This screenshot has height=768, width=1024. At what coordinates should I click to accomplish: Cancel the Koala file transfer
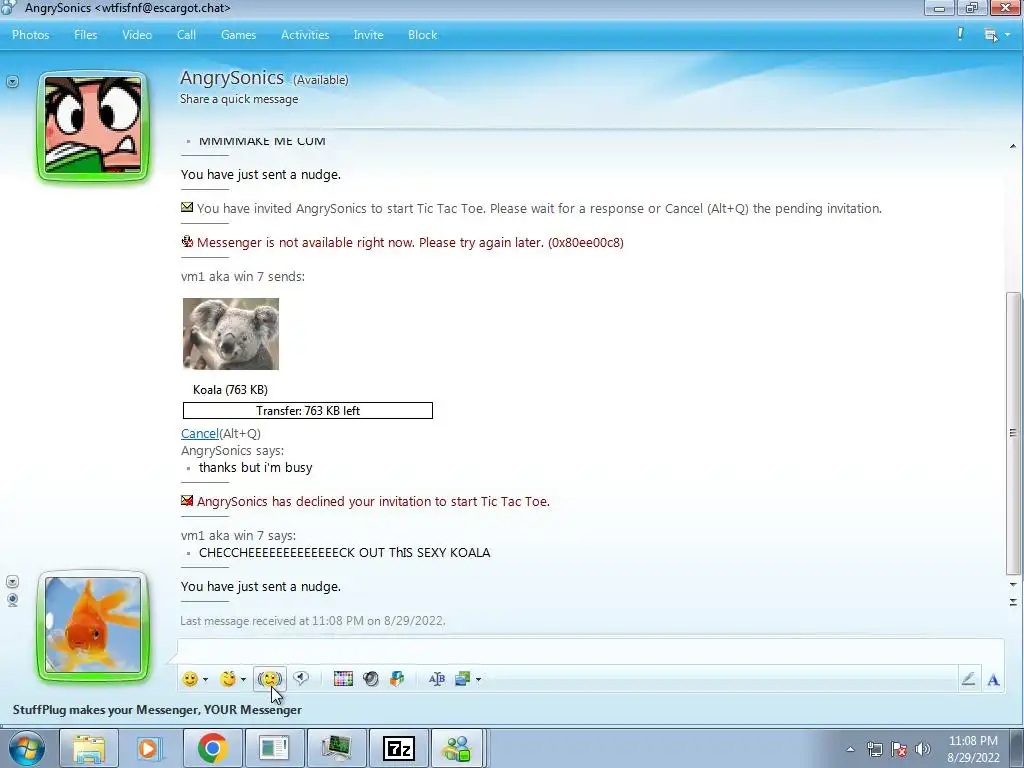point(199,434)
